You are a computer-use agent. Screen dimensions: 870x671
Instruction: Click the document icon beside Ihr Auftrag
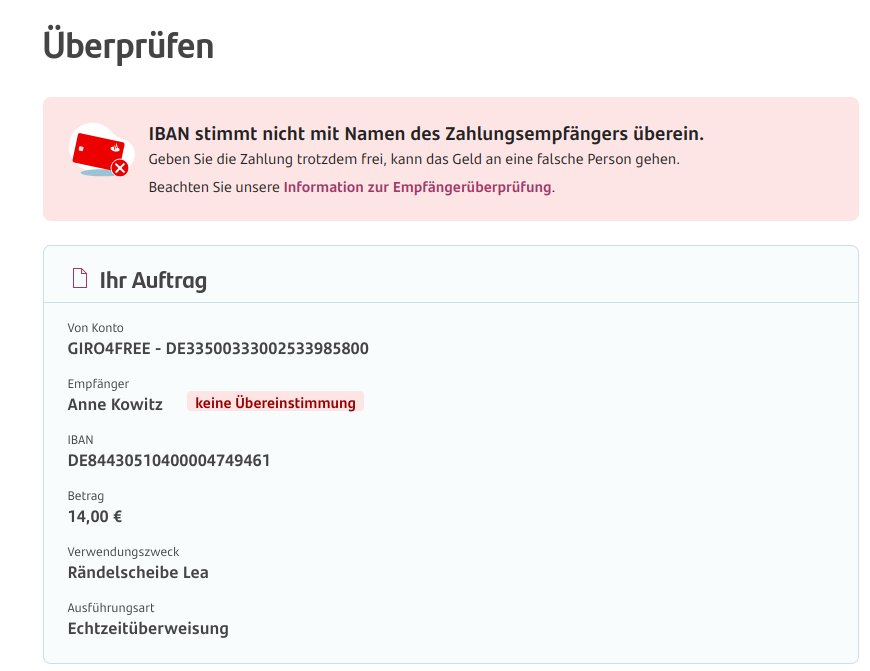79,279
